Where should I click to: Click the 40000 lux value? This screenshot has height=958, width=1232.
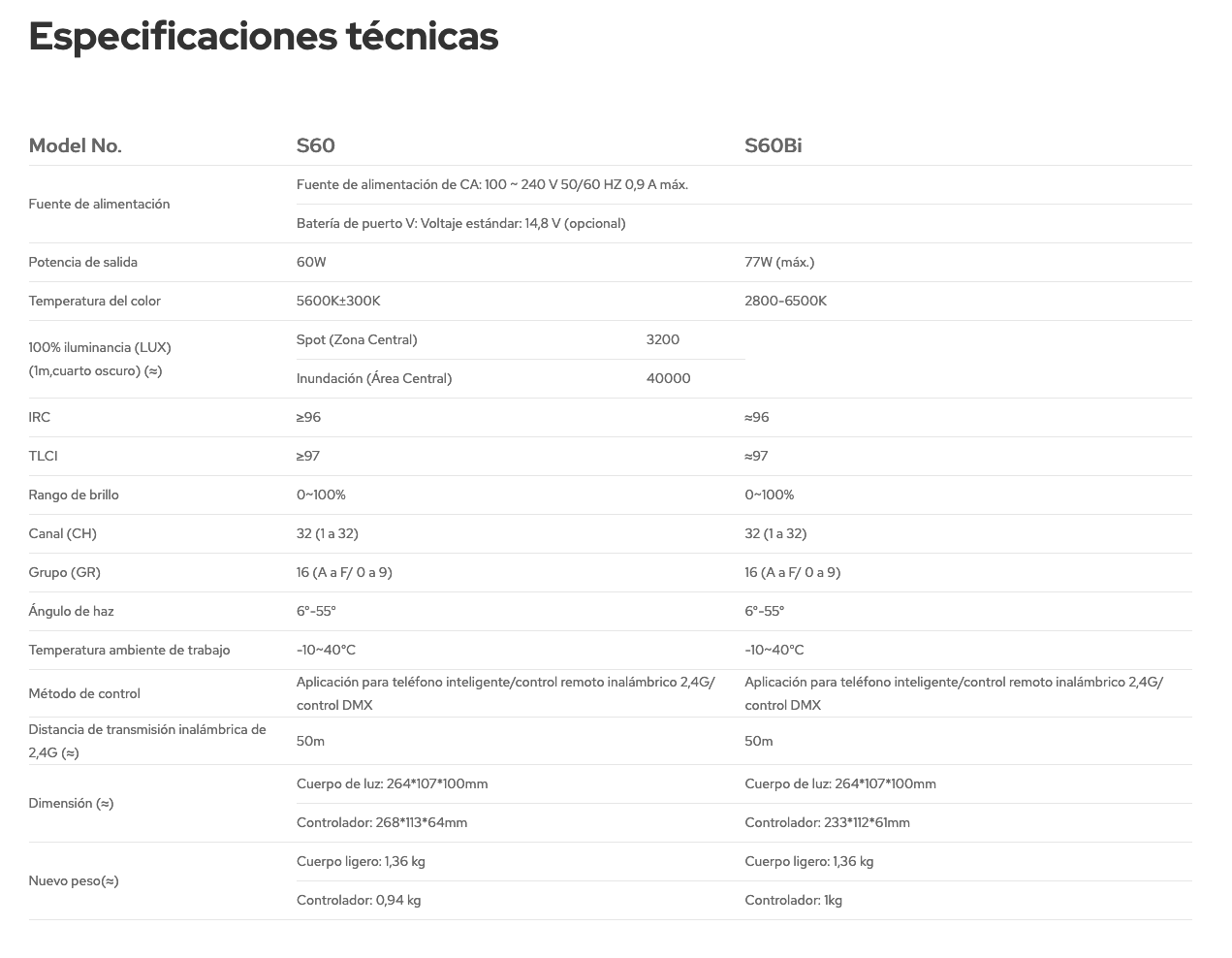pyautogui.click(x=668, y=378)
